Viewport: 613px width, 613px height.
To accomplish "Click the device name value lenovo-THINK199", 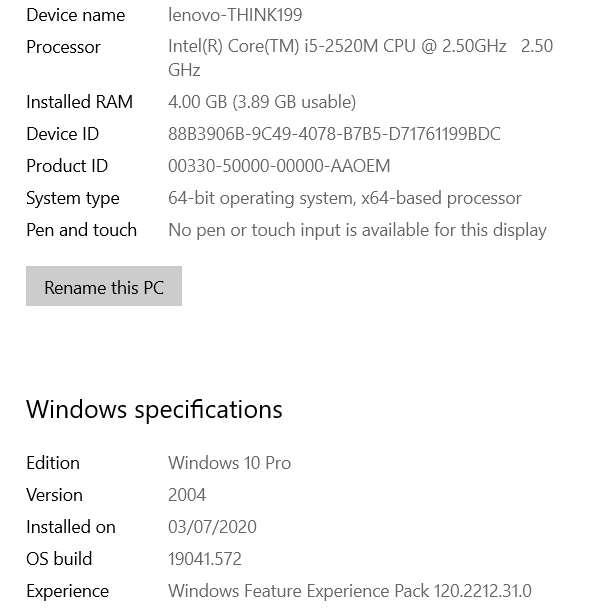I will [x=235, y=15].
